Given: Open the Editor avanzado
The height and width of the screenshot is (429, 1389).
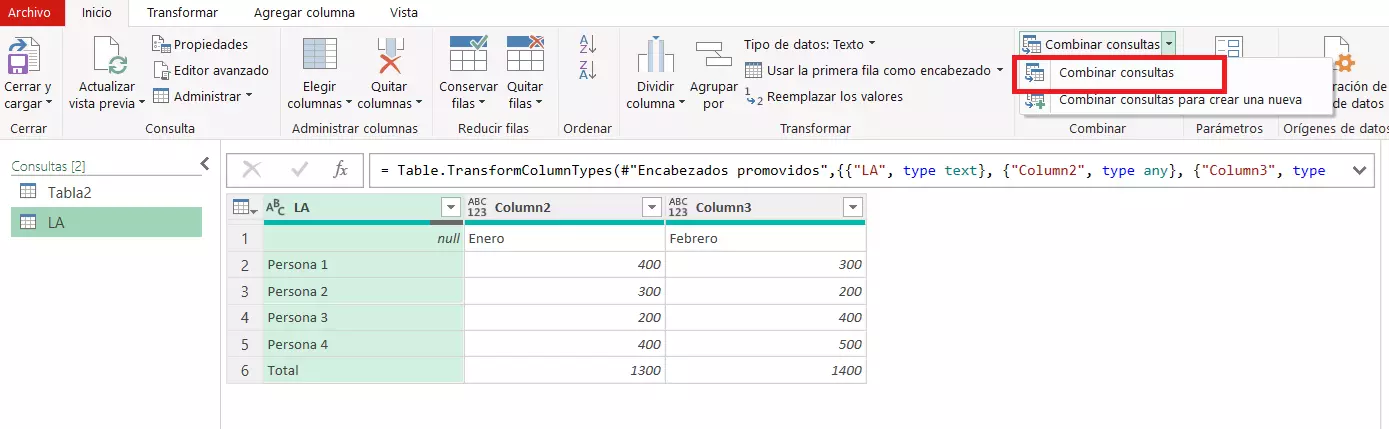Looking at the screenshot, I should click(x=211, y=70).
